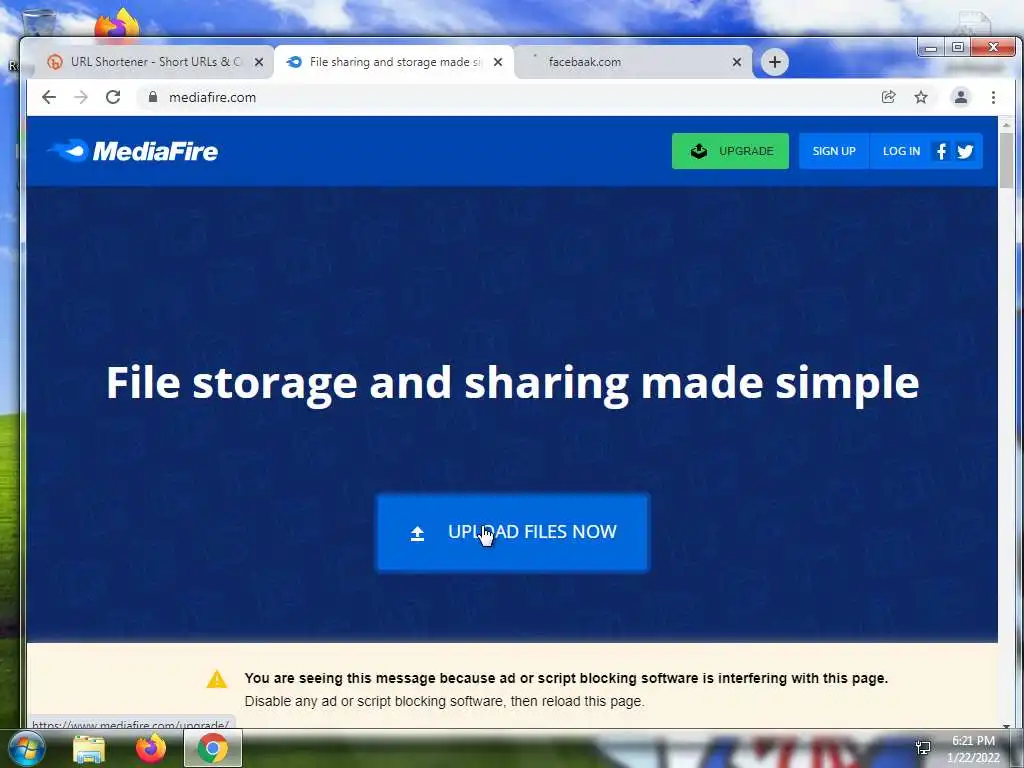Open the Windows Start menu
Screen dimensions: 1024x768
tap(27, 748)
